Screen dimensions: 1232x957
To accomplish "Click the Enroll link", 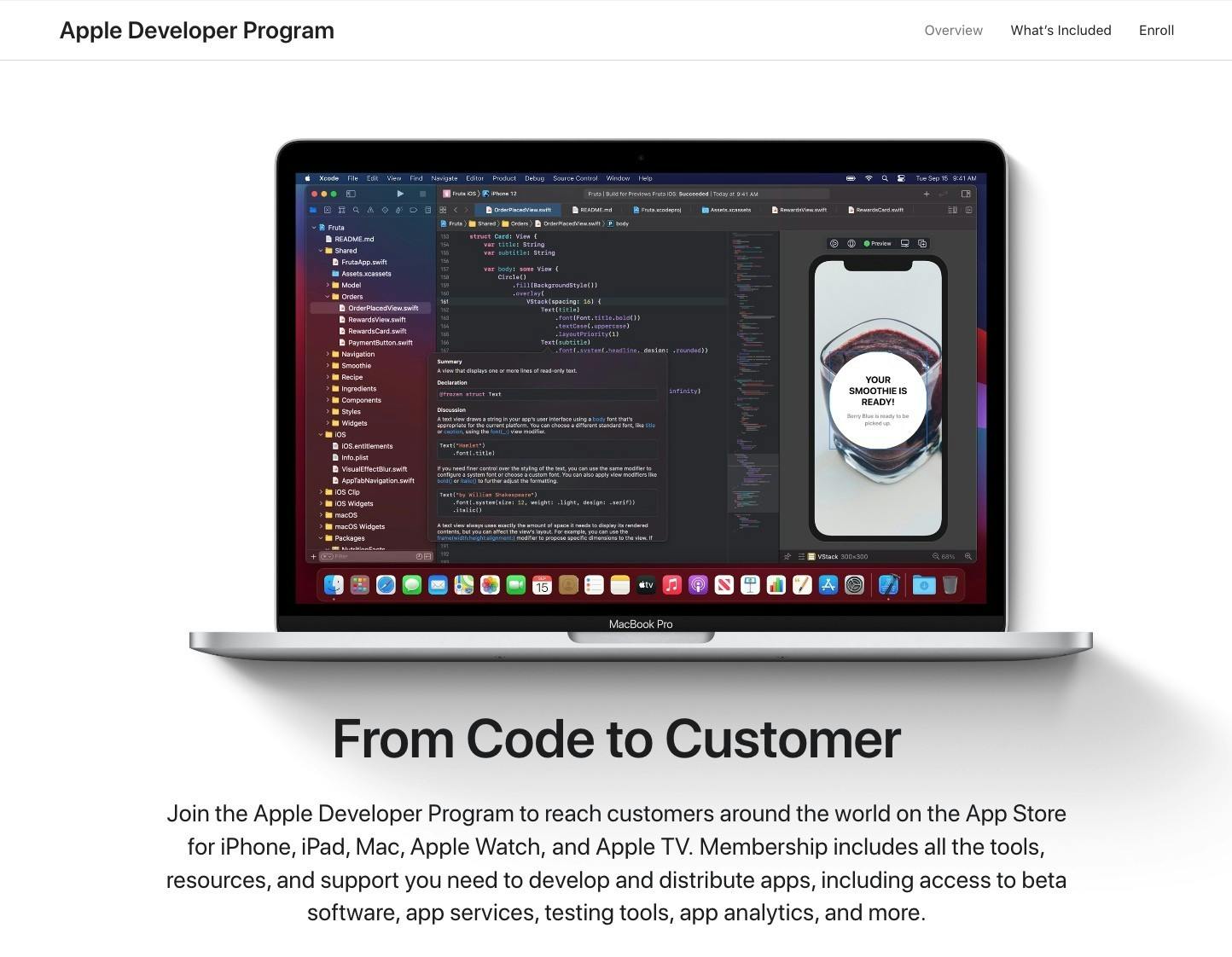I will pyautogui.click(x=1156, y=31).
